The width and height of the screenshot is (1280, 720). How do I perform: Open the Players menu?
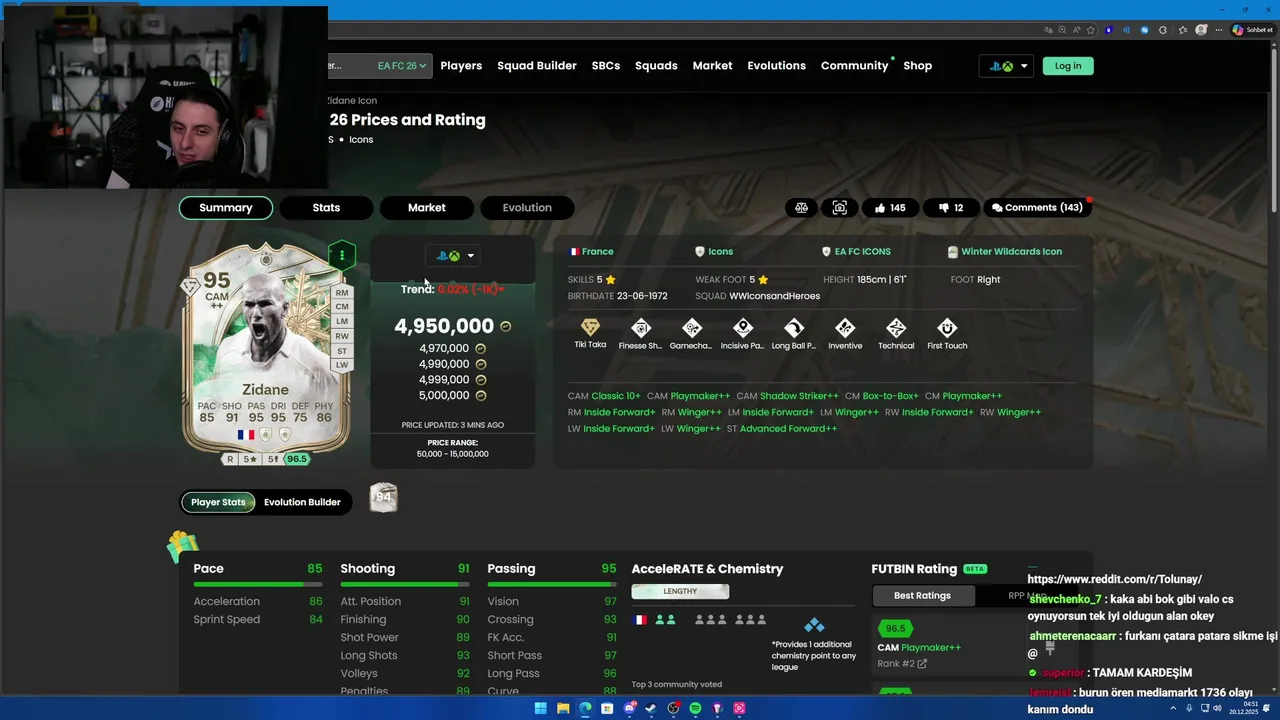(x=461, y=66)
